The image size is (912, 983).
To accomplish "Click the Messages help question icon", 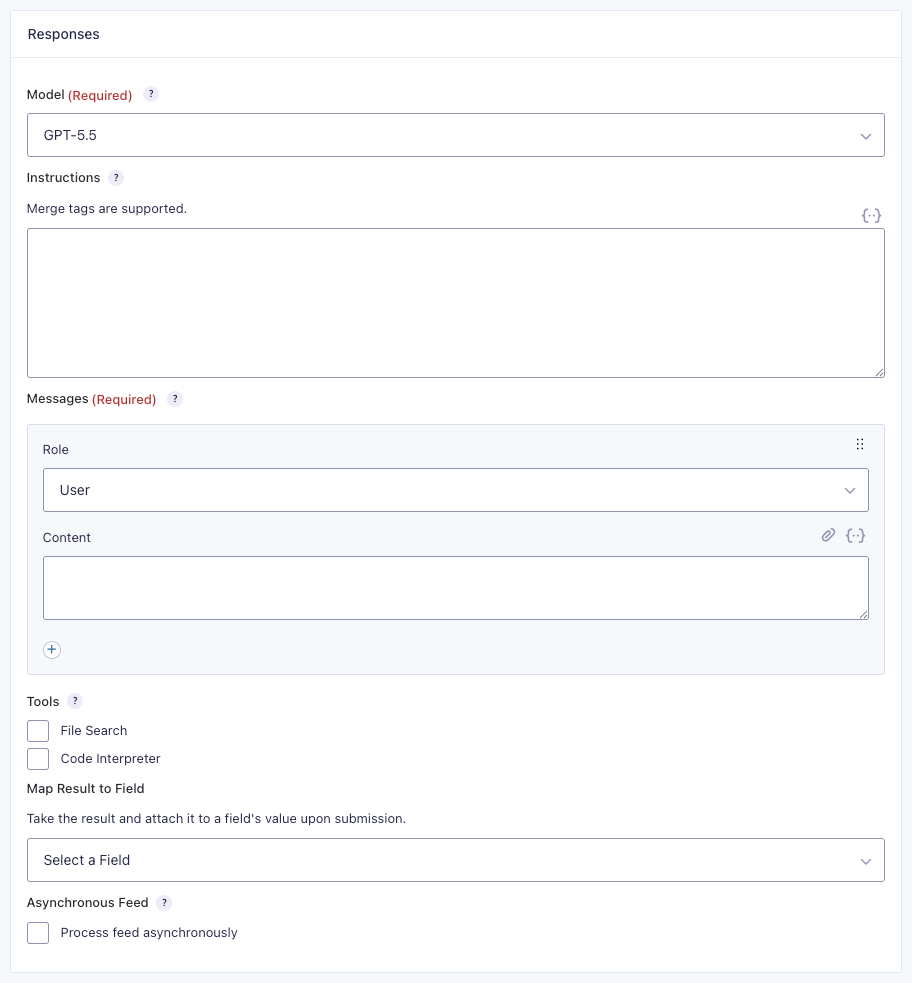I will (175, 399).
